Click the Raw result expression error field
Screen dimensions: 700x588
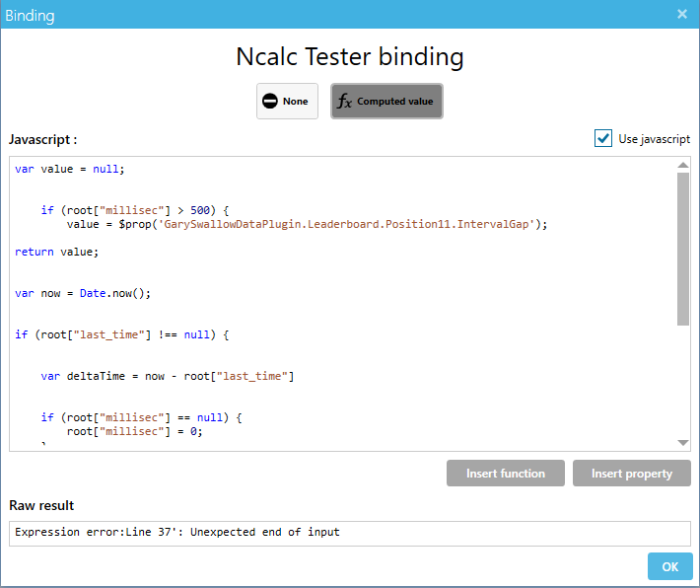[x=349, y=532]
